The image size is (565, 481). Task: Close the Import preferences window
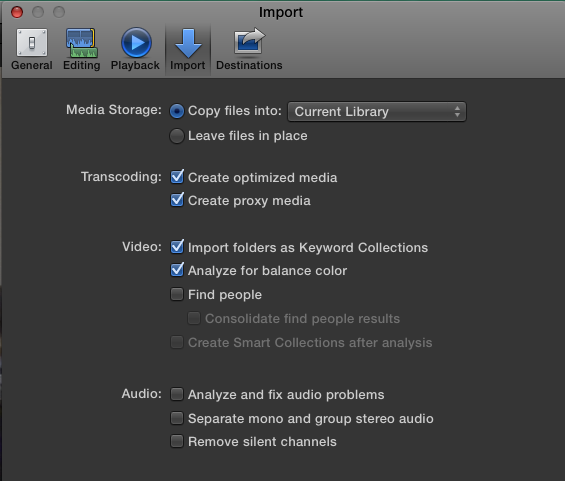[x=17, y=12]
